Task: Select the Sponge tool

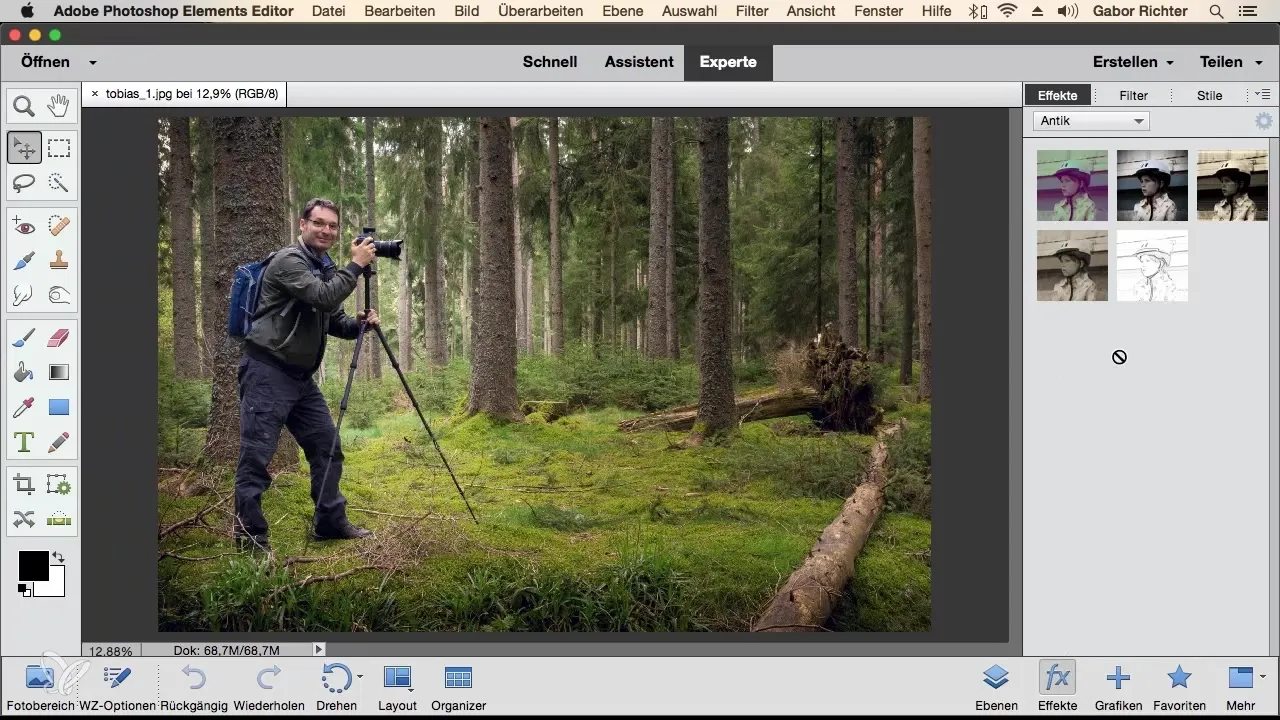Action: pos(59,295)
